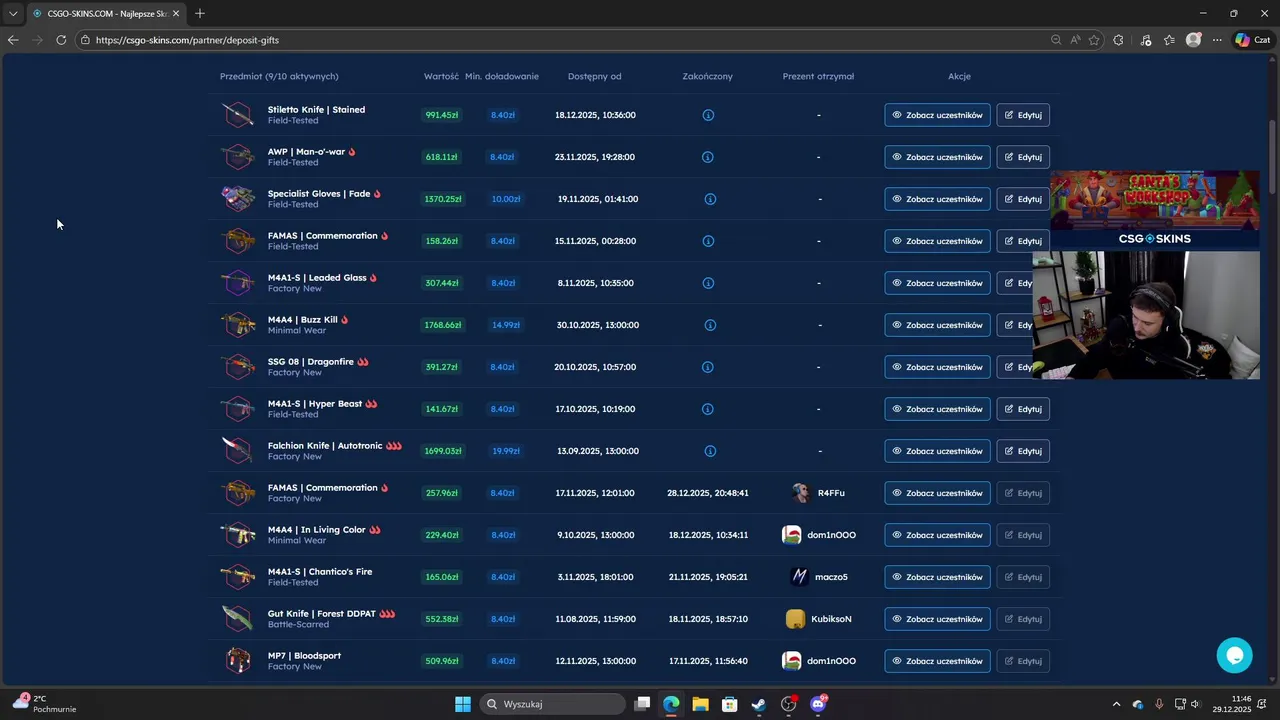The width and height of the screenshot is (1280, 720).
Task: Click the Dostępny od column header
Action: [595, 76]
